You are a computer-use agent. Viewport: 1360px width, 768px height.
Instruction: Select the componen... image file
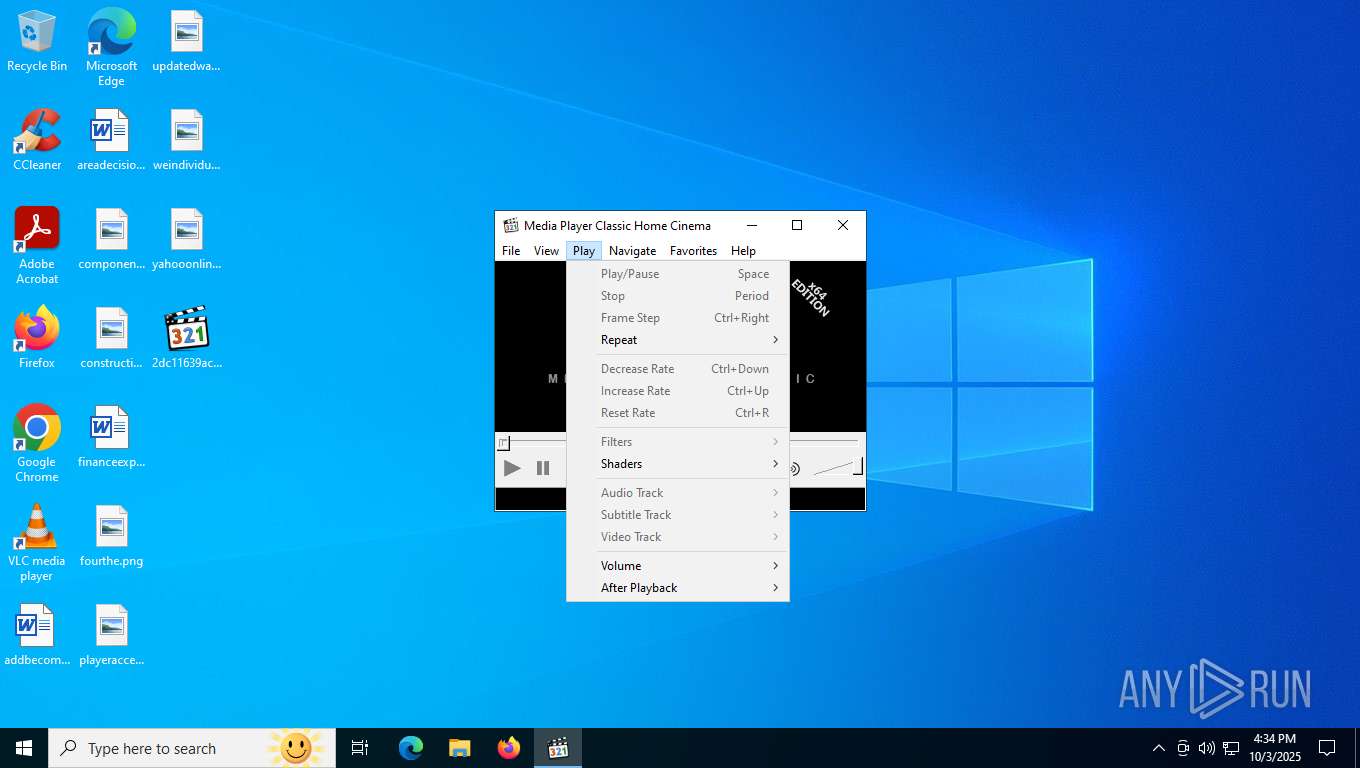point(111,239)
